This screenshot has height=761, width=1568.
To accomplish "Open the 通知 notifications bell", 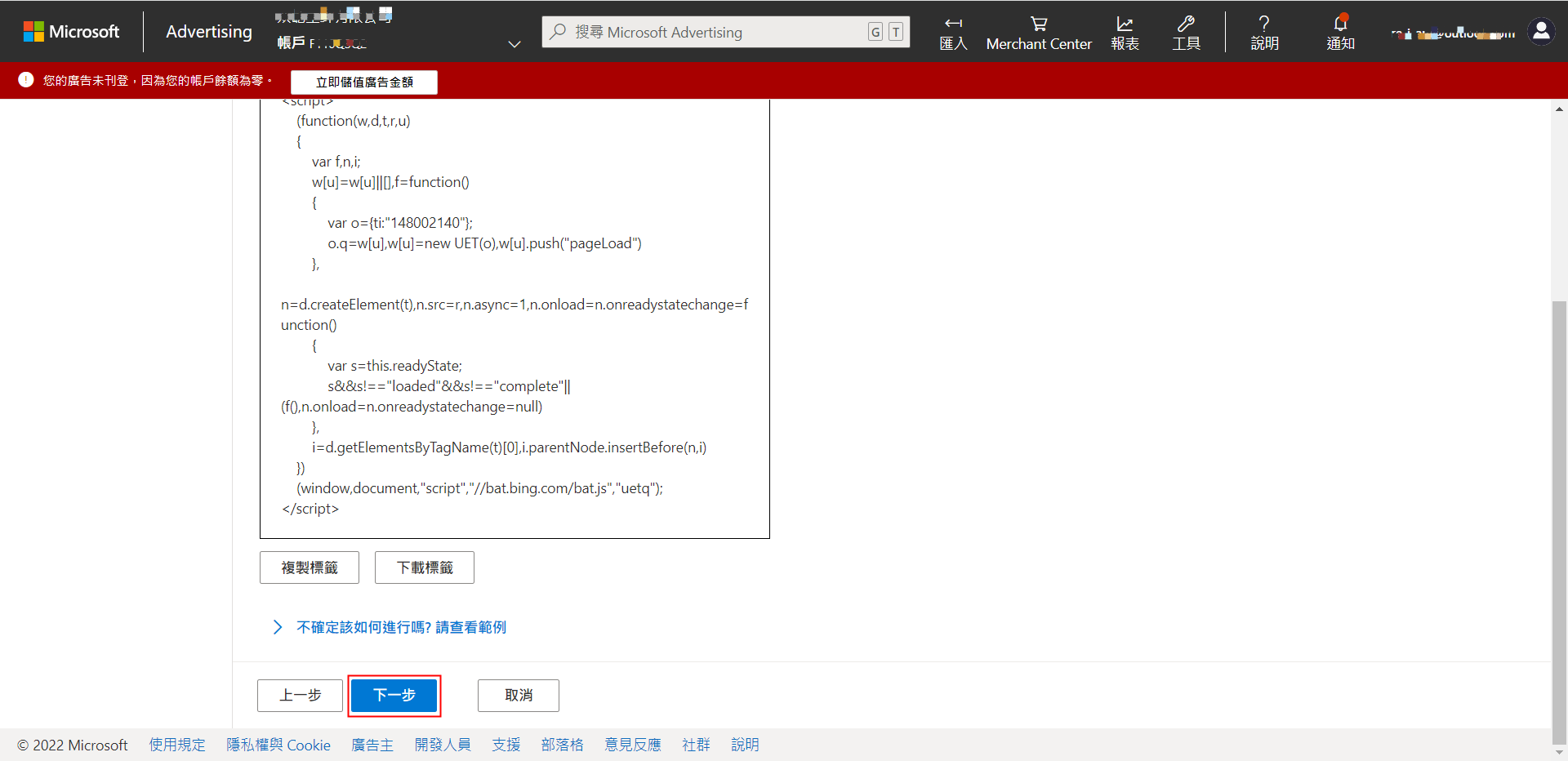I will 1340,33.
